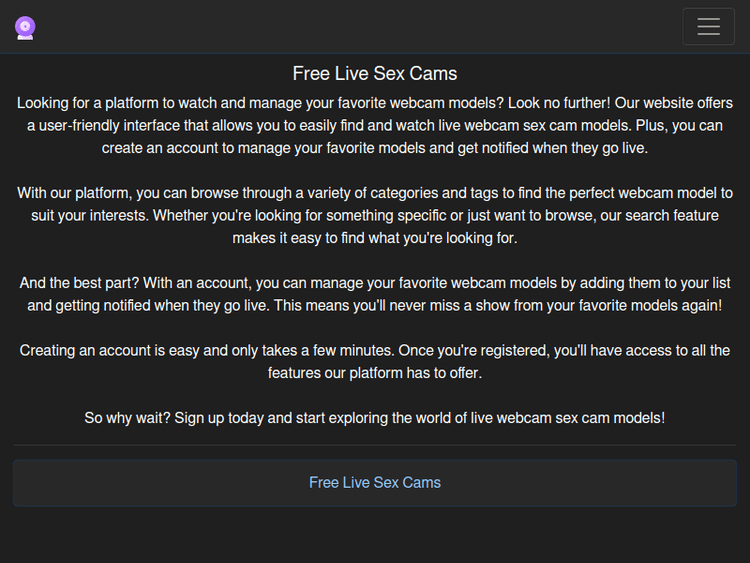Open the hamburger navigation menu
Image resolution: width=750 pixels, height=563 pixels.
tap(708, 27)
